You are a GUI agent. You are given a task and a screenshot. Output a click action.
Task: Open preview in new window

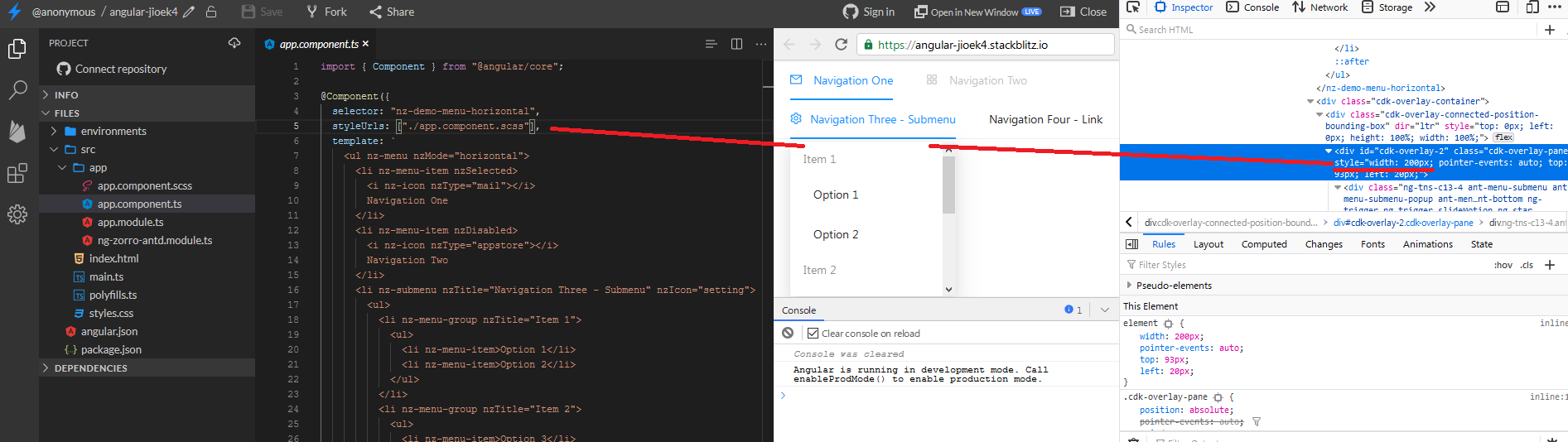(x=977, y=12)
